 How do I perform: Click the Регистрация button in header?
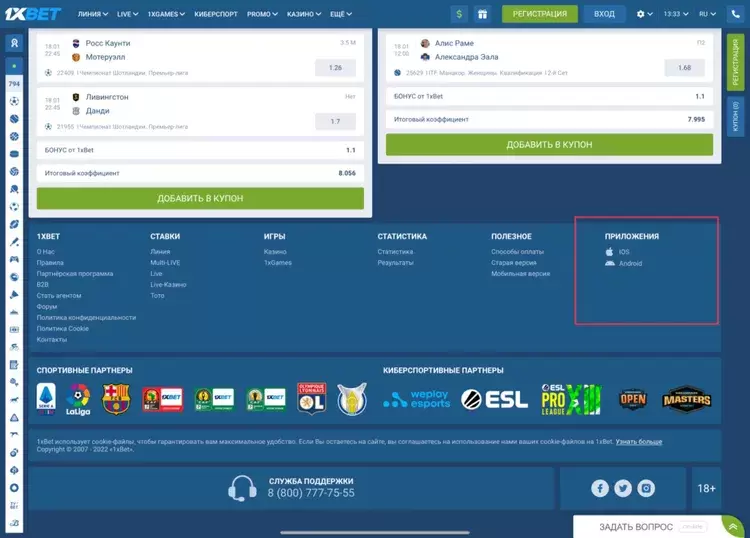coord(540,14)
